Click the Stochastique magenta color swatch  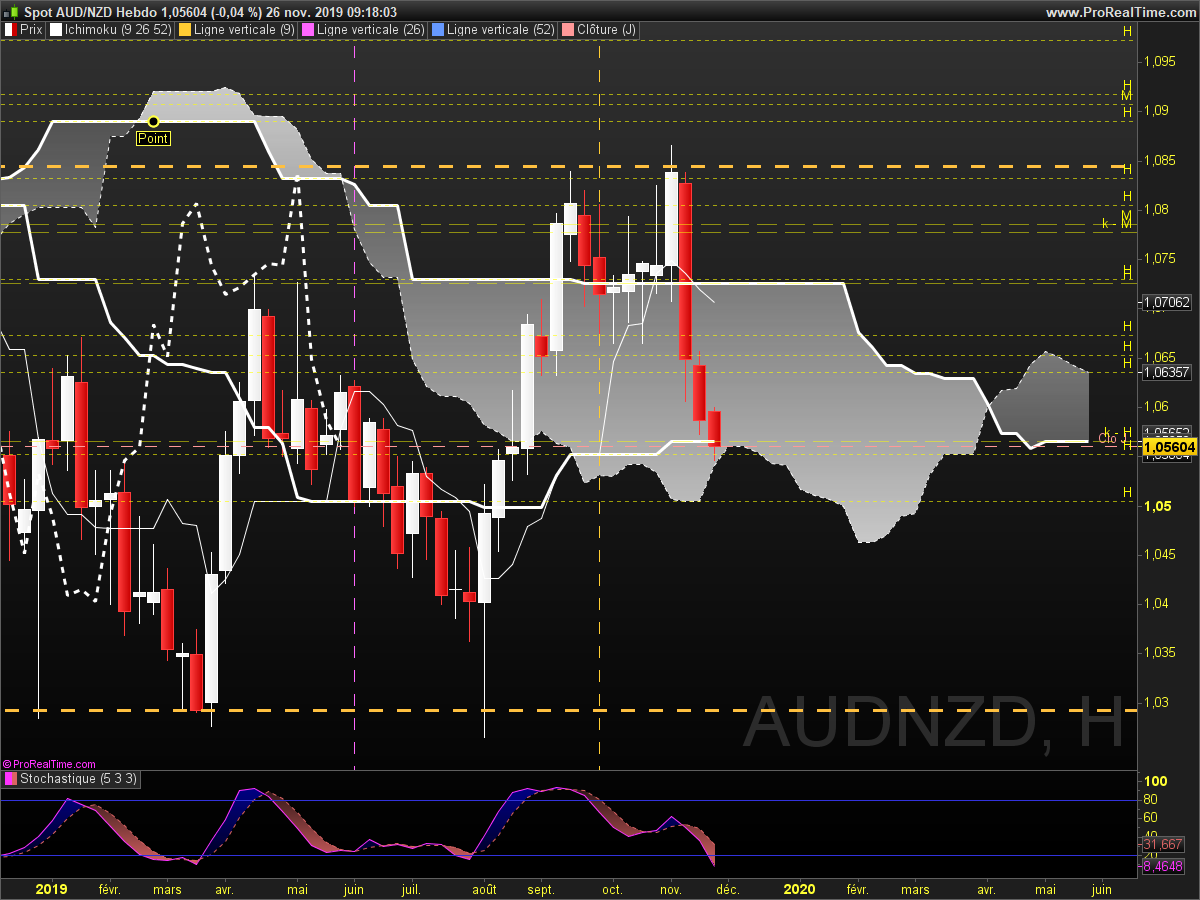pyautogui.click(x=10, y=778)
